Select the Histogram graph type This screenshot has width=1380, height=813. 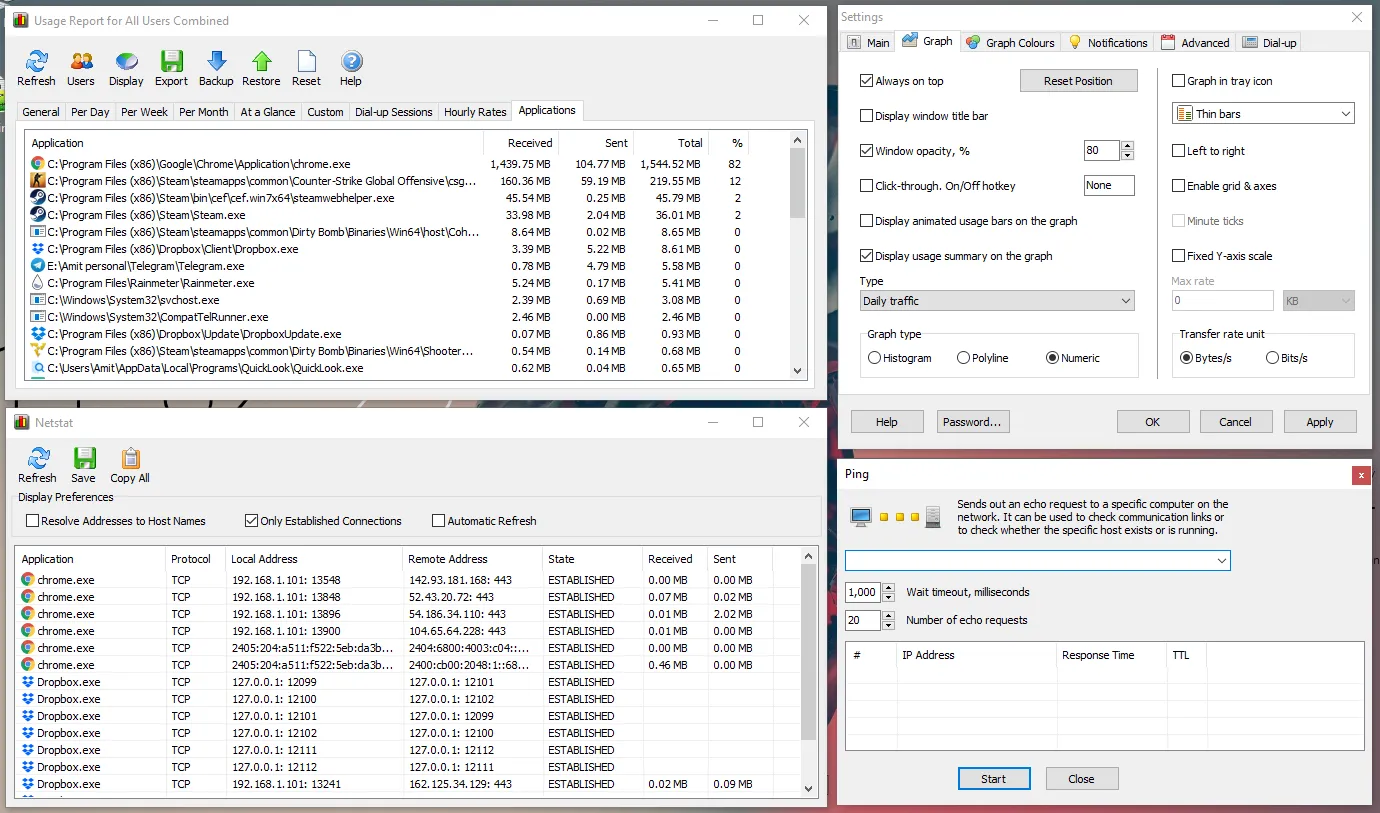click(875, 358)
